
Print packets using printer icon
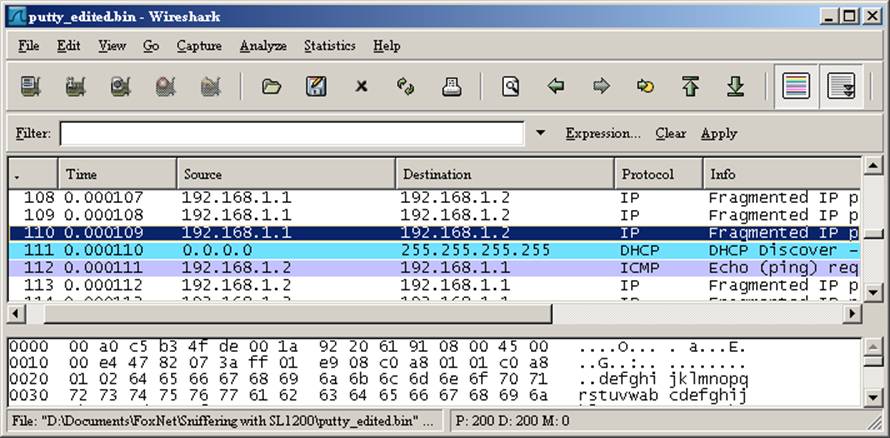451,87
